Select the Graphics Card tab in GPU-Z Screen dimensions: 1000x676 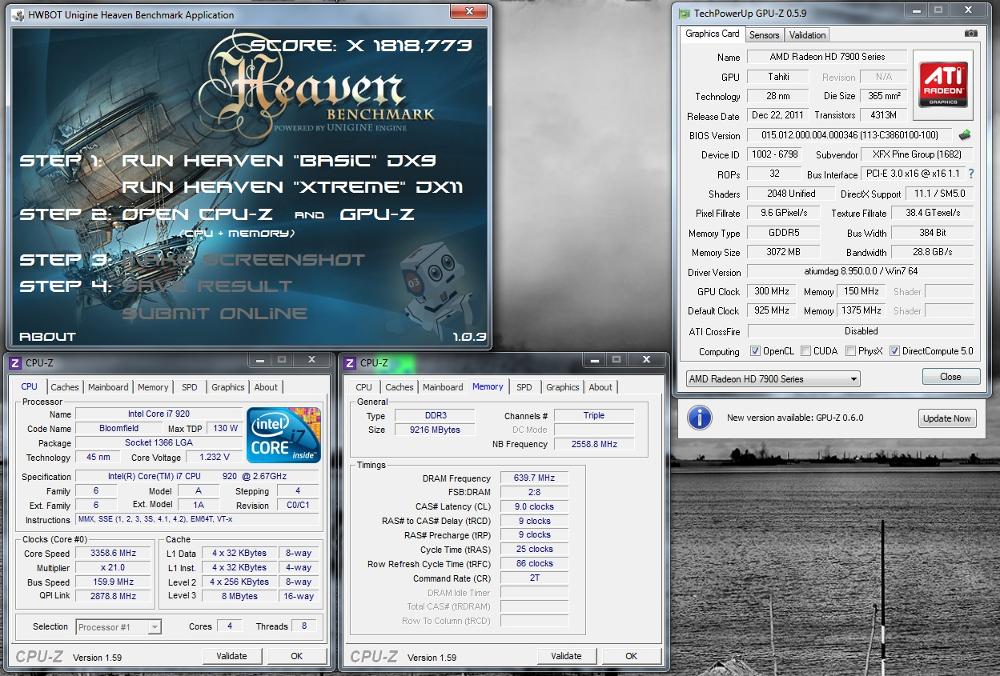point(712,34)
